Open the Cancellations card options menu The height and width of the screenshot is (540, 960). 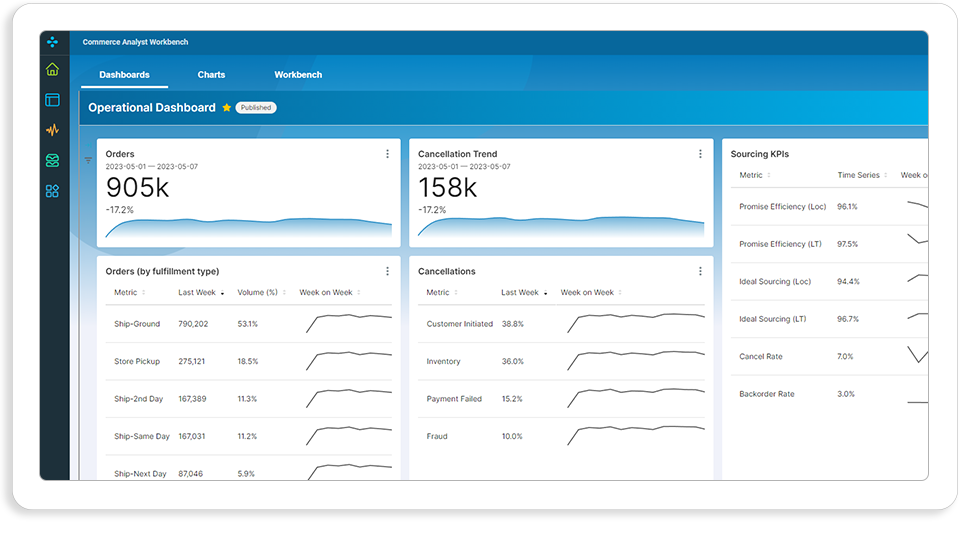(700, 271)
